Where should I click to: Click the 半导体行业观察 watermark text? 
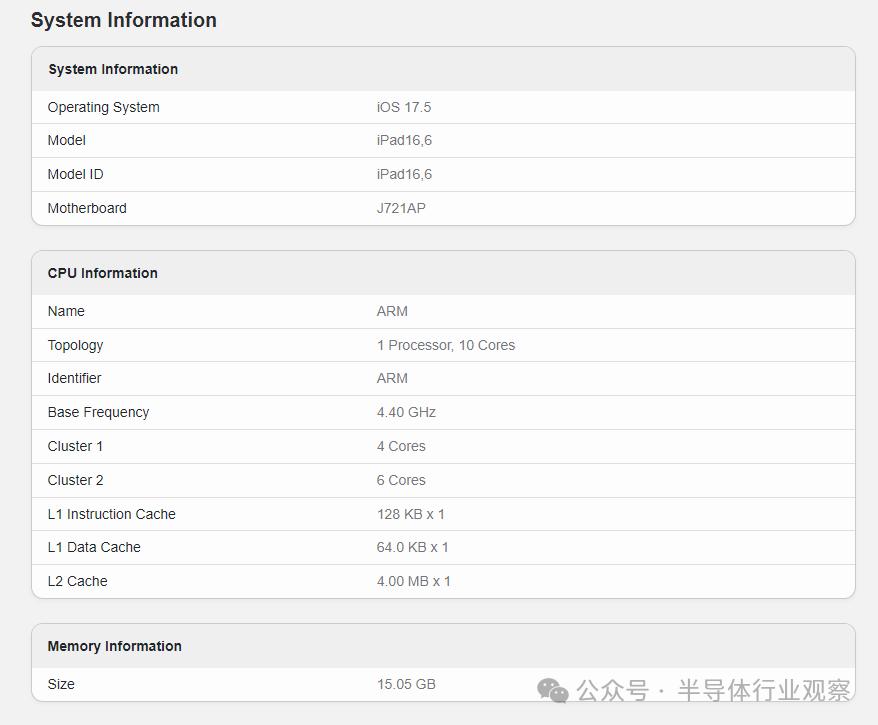click(764, 690)
